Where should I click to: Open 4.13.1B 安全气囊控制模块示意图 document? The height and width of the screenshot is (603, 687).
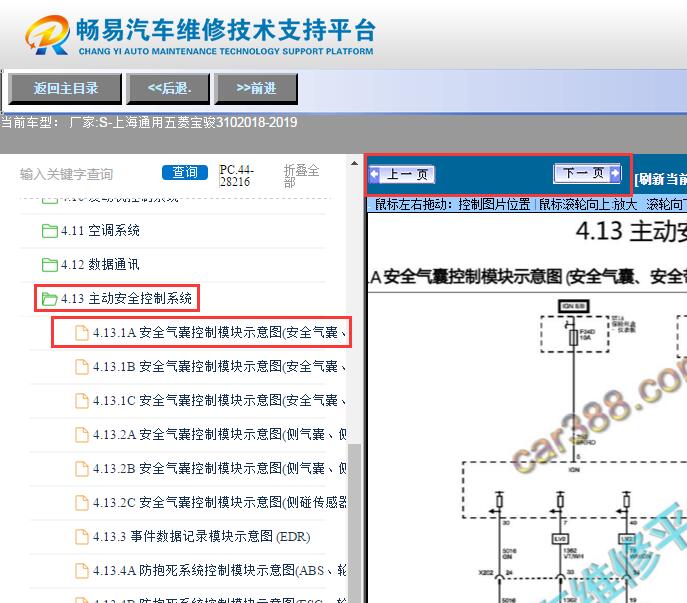click(x=219, y=366)
